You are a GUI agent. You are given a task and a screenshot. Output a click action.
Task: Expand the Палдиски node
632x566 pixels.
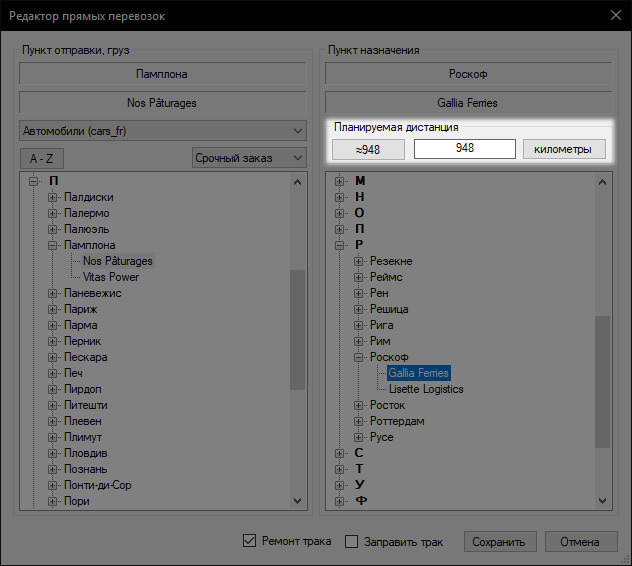(52, 197)
